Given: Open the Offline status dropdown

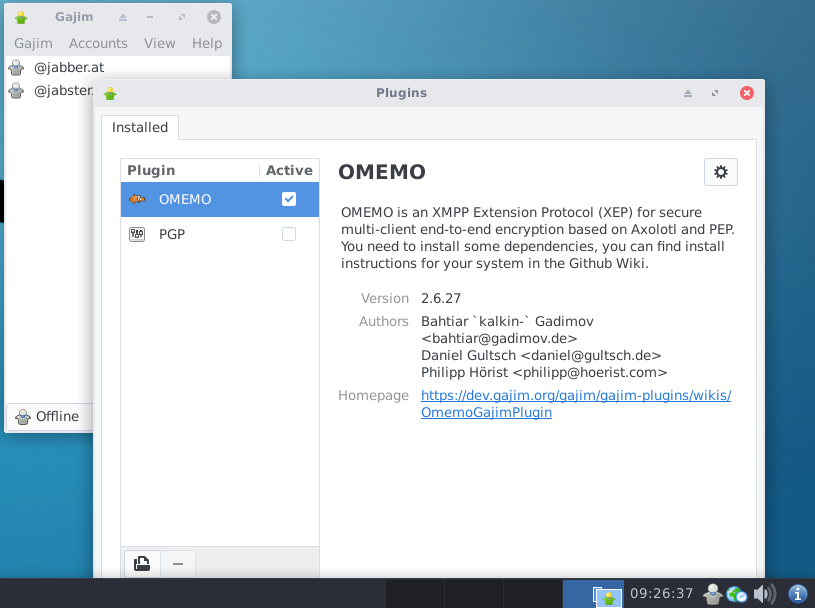Looking at the screenshot, I should (50, 416).
